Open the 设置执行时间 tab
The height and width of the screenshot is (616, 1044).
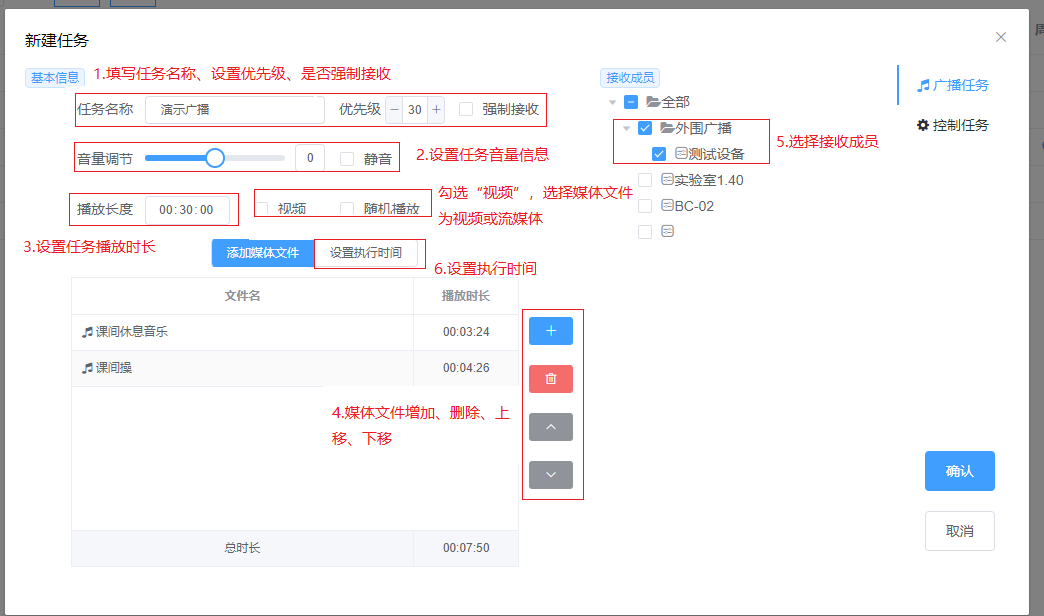366,253
